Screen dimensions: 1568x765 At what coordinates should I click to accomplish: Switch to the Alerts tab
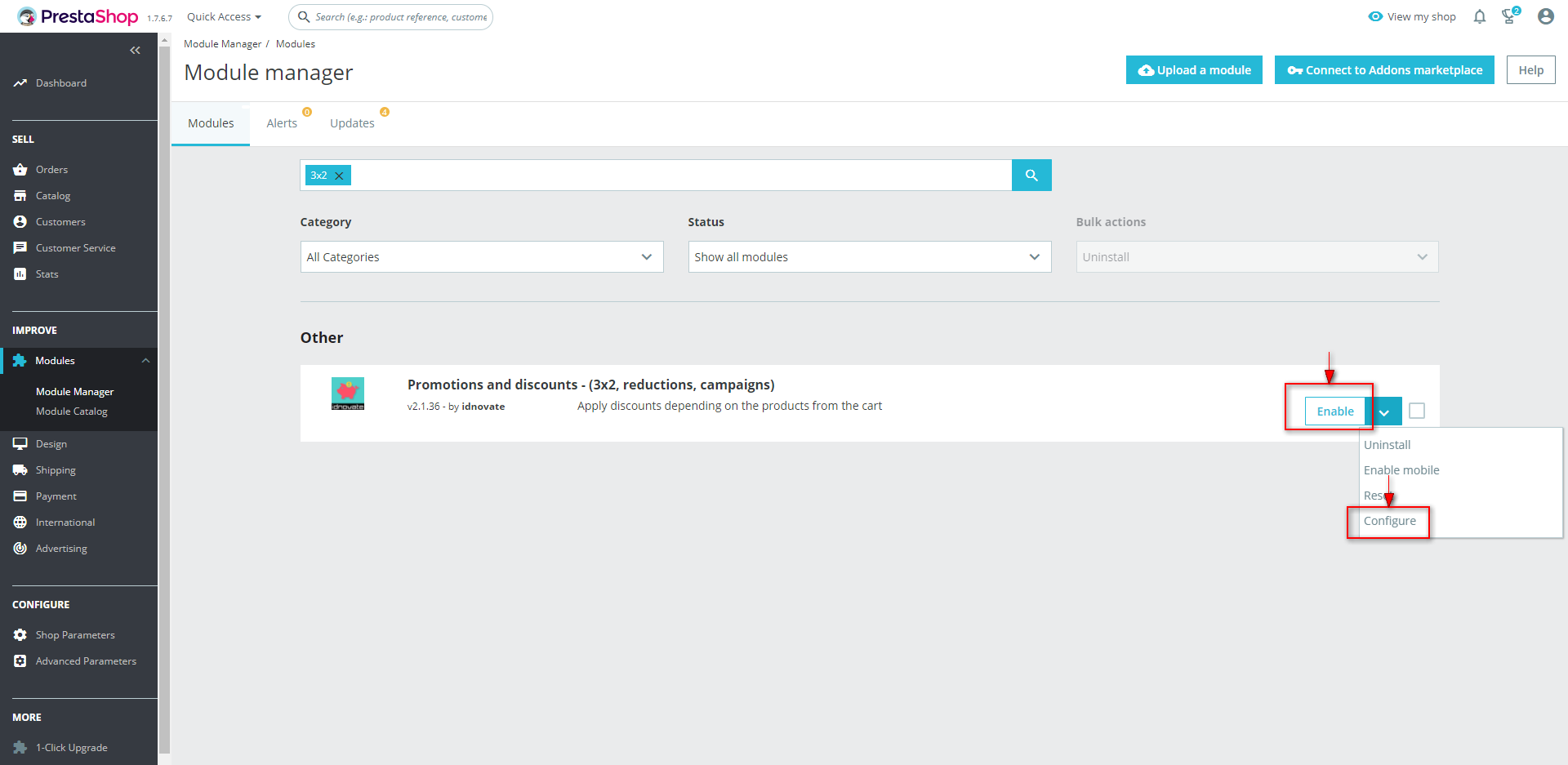(x=282, y=123)
